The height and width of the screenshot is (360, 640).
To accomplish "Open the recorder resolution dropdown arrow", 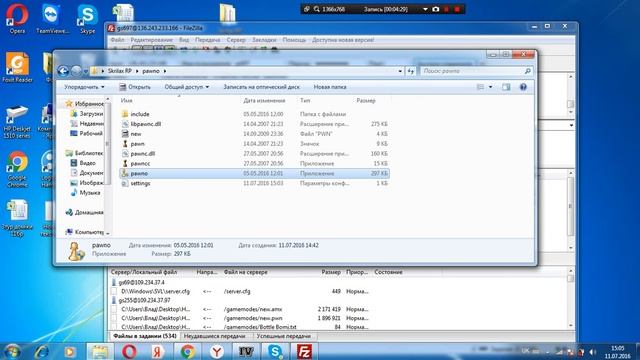I will point(425,9).
